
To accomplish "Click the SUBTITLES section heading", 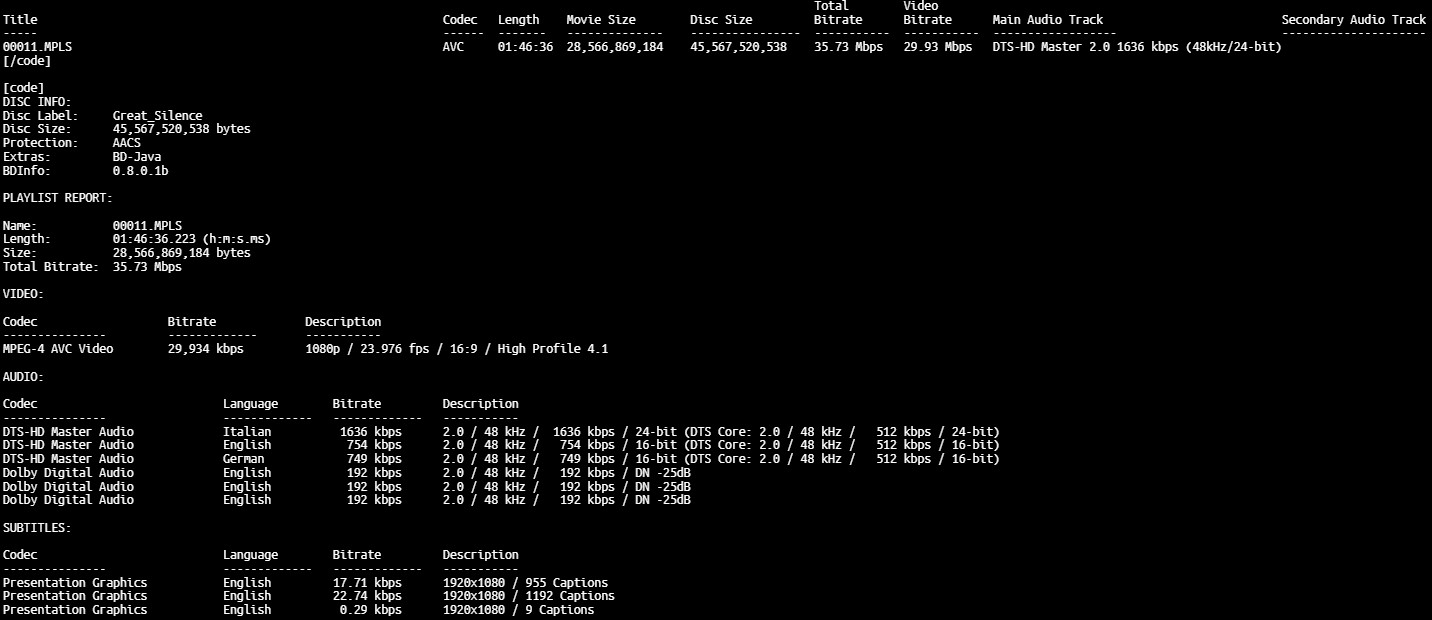I will (37, 527).
